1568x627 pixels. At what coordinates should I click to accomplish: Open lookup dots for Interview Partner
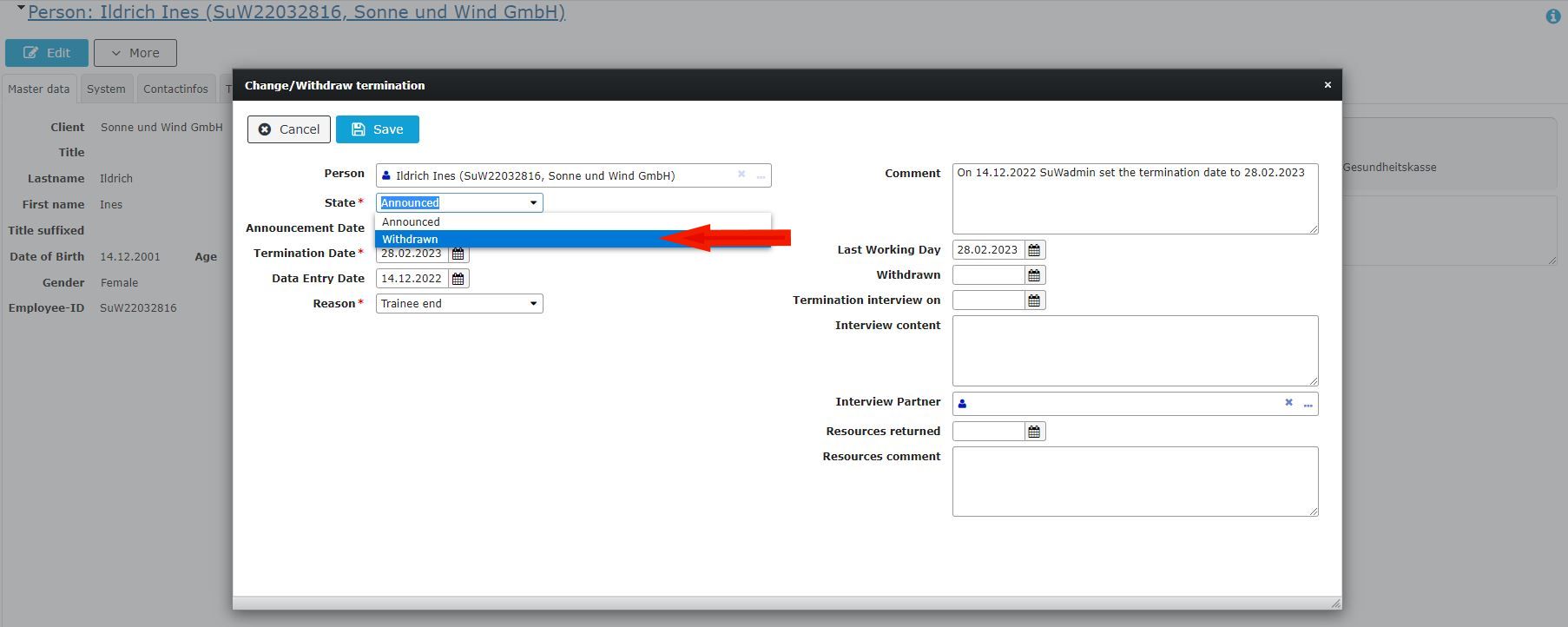pyautogui.click(x=1308, y=405)
